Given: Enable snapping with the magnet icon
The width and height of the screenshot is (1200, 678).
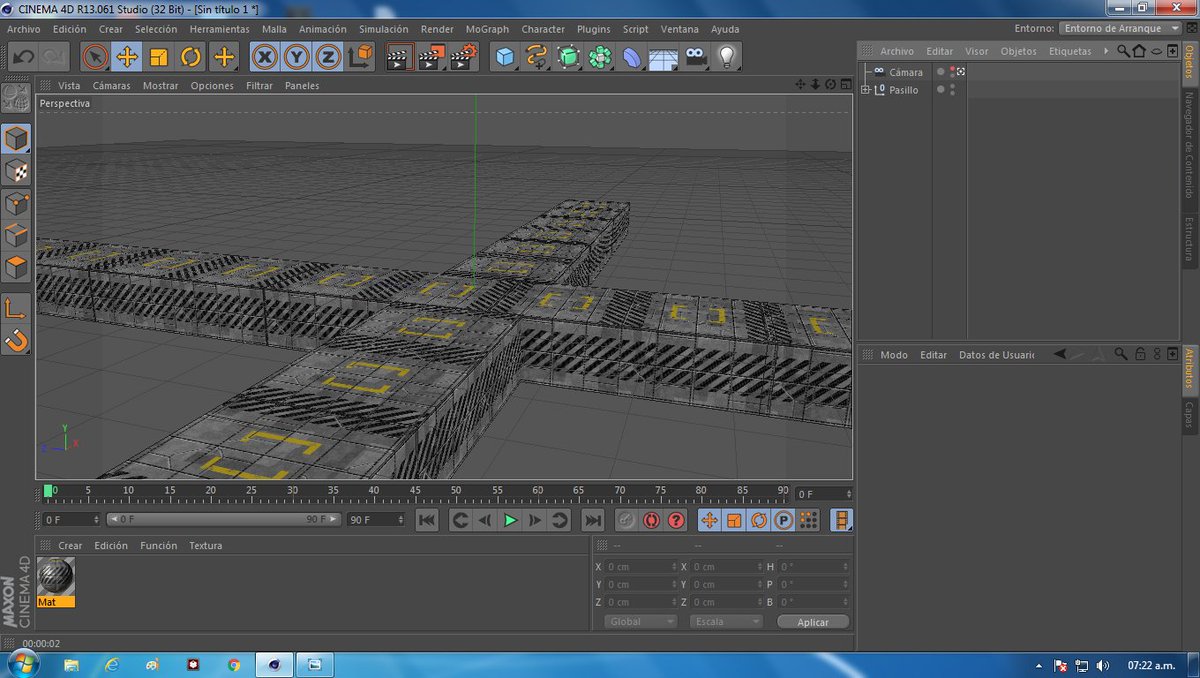Looking at the screenshot, I should coord(17,340).
